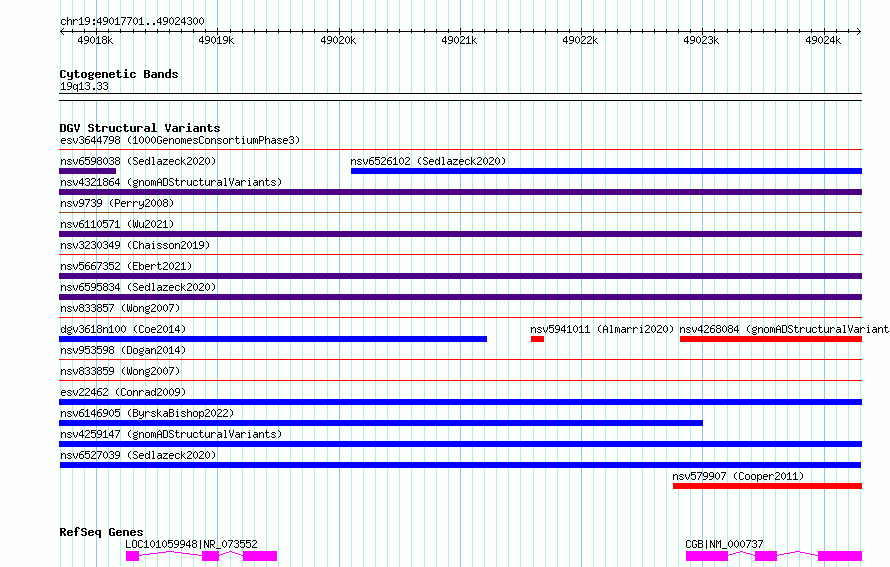
Task: Click the last exon block of CGB
Action: tap(840, 556)
